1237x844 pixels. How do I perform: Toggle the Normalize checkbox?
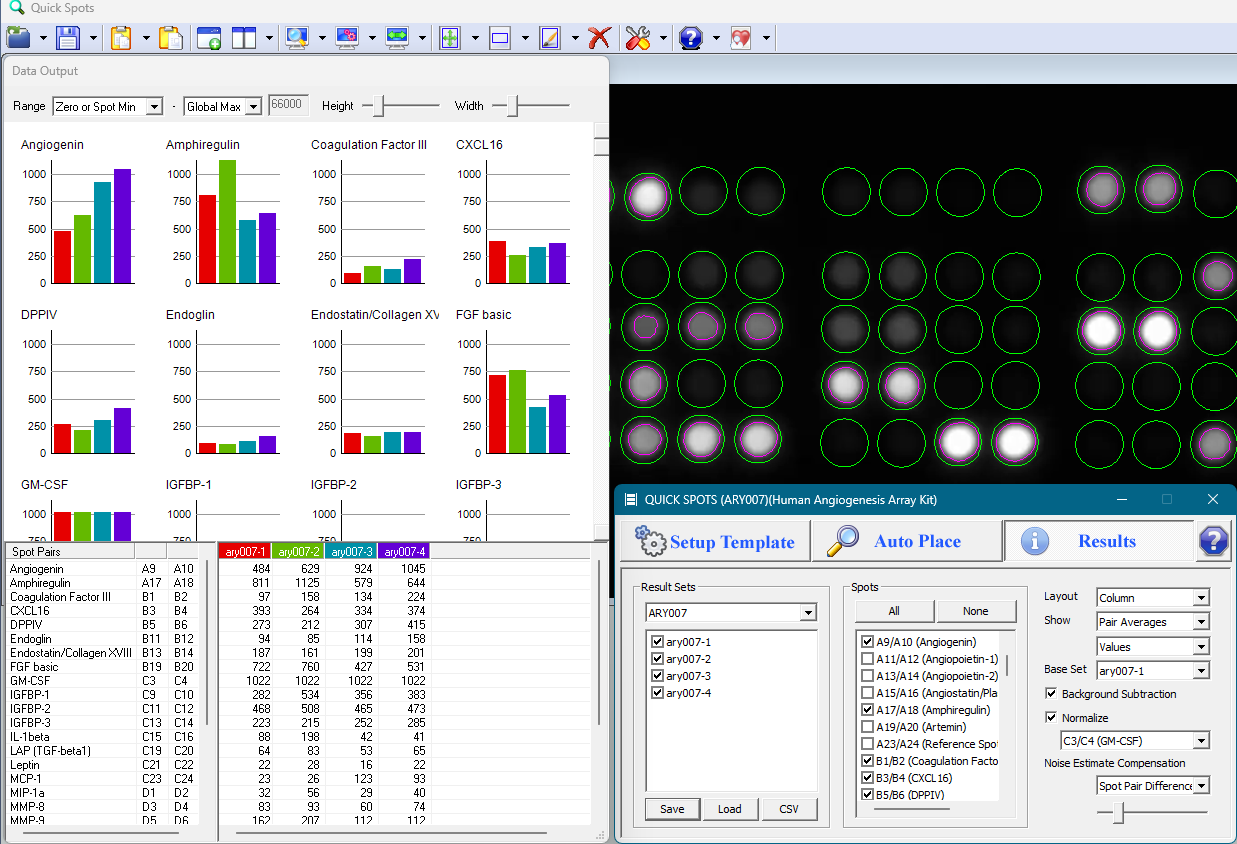pyautogui.click(x=1052, y=718)
